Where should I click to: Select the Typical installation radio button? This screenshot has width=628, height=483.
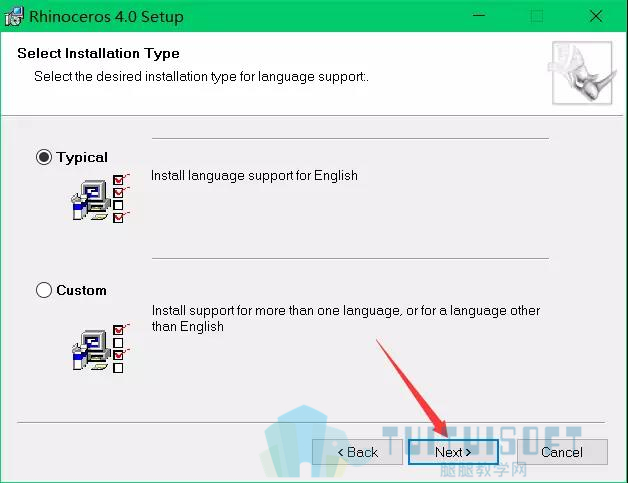tap(44, 157)
